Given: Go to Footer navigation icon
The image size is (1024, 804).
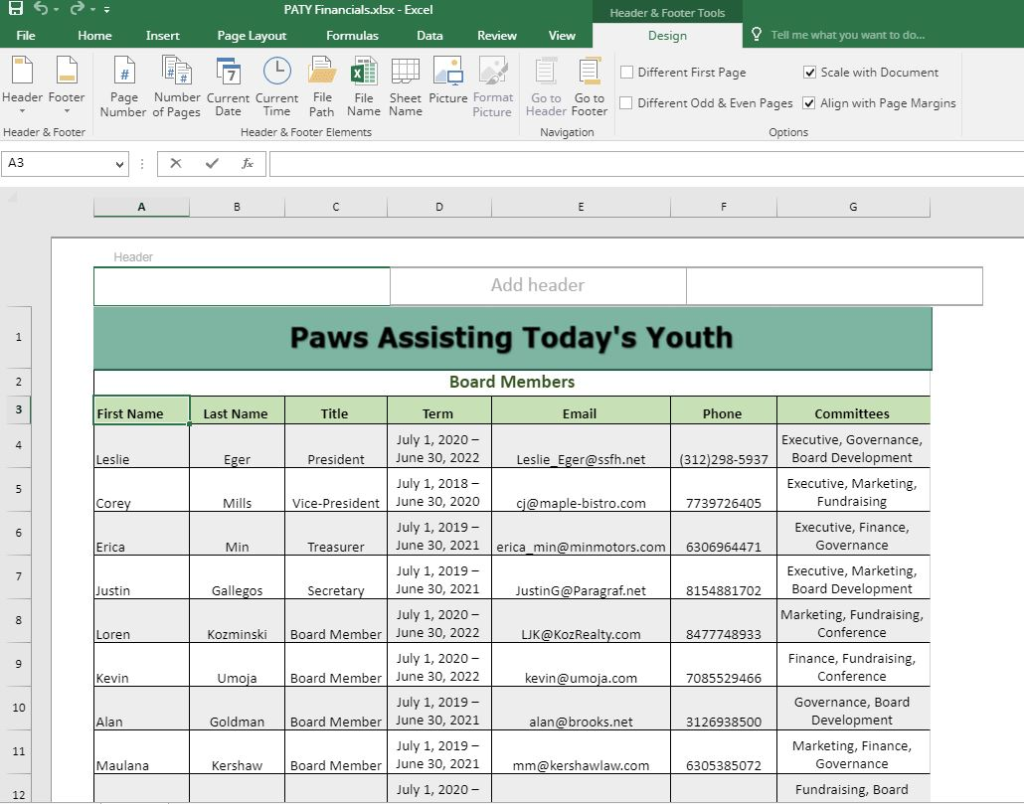Looking at the screenshot, I should click(x=590, y=86).
